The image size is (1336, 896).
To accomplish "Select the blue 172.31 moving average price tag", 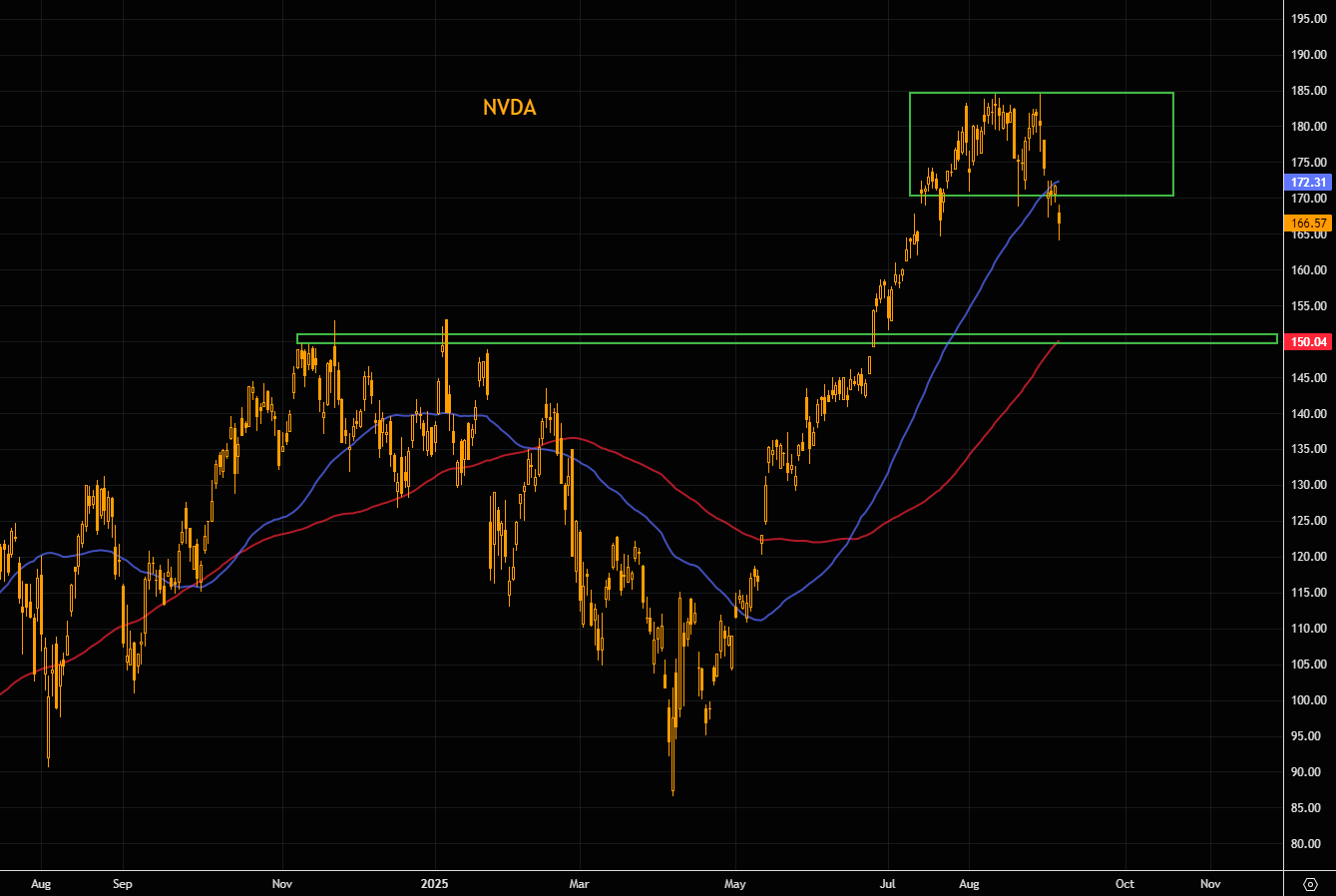I will (1308, 183).
